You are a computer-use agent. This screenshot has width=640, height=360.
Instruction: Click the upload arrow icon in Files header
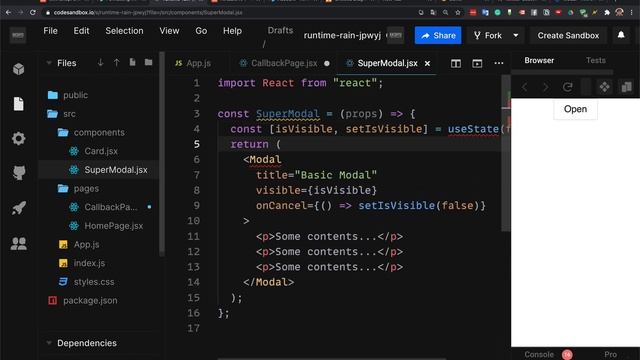(117, 62)
